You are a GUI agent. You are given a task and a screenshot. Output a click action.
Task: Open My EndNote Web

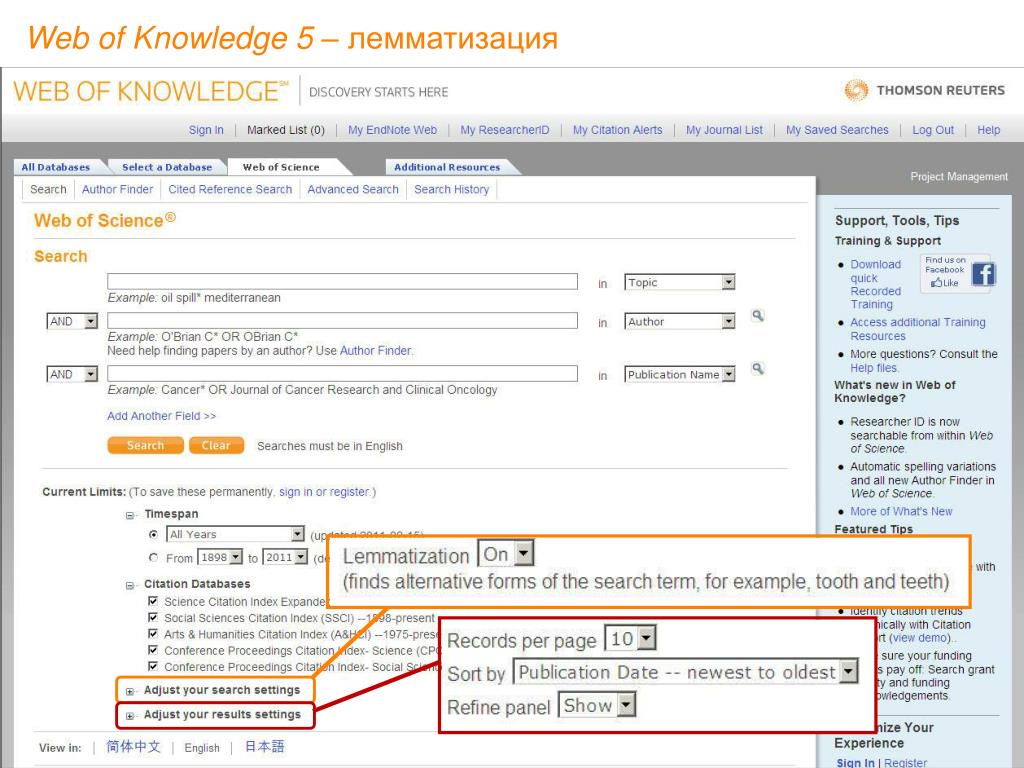click(x=392, y=130)
